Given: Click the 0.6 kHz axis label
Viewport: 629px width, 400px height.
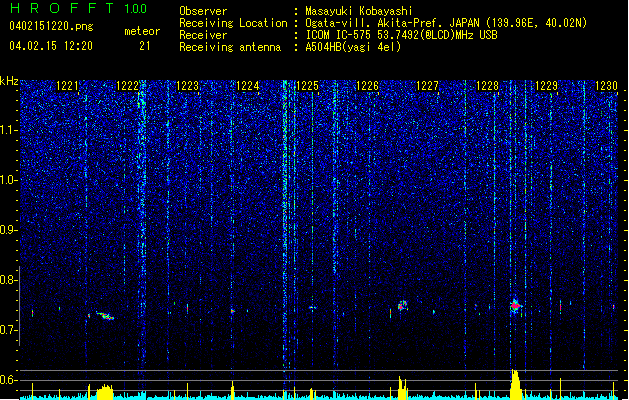Looking at the screenshot, I should click(9, 380).
